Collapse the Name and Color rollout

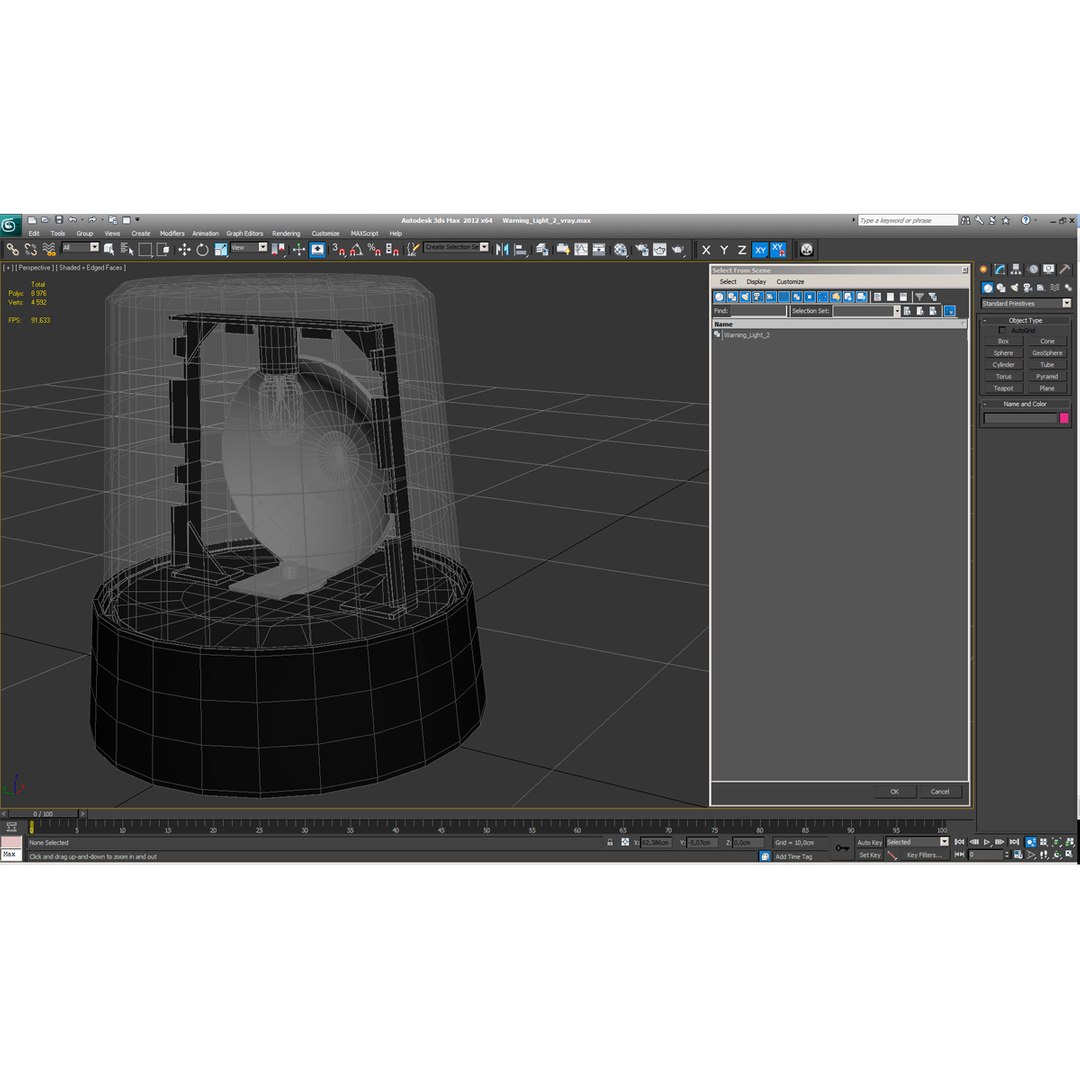click(x=1025, y=404)
